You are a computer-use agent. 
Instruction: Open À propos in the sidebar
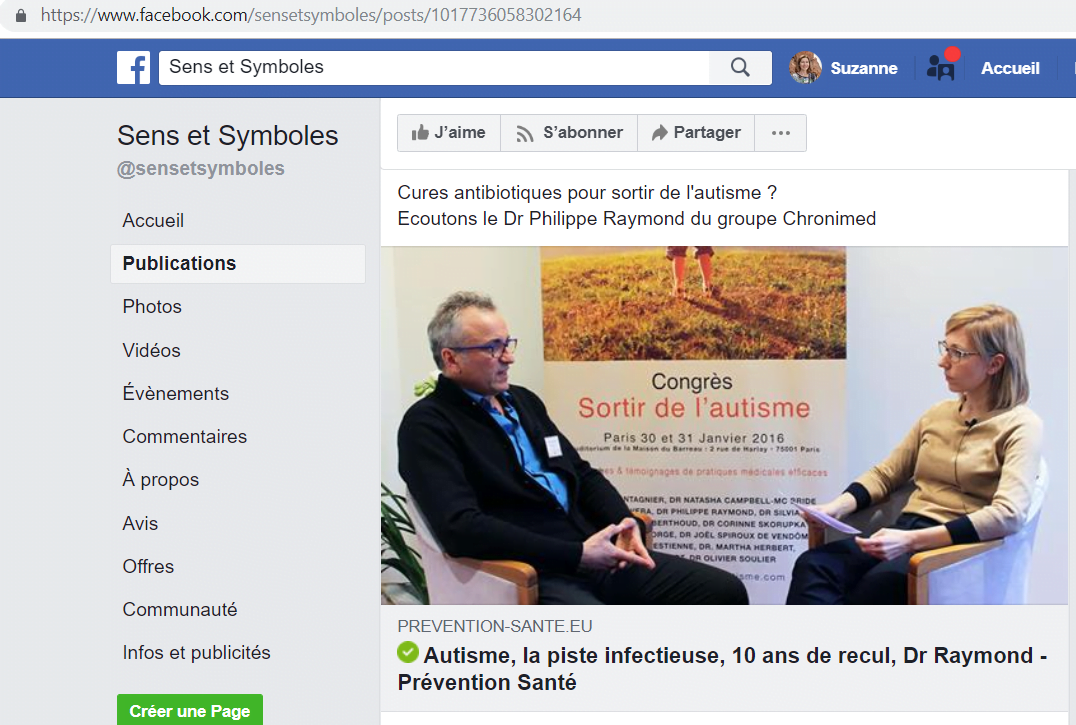click(x=161, y=480)
